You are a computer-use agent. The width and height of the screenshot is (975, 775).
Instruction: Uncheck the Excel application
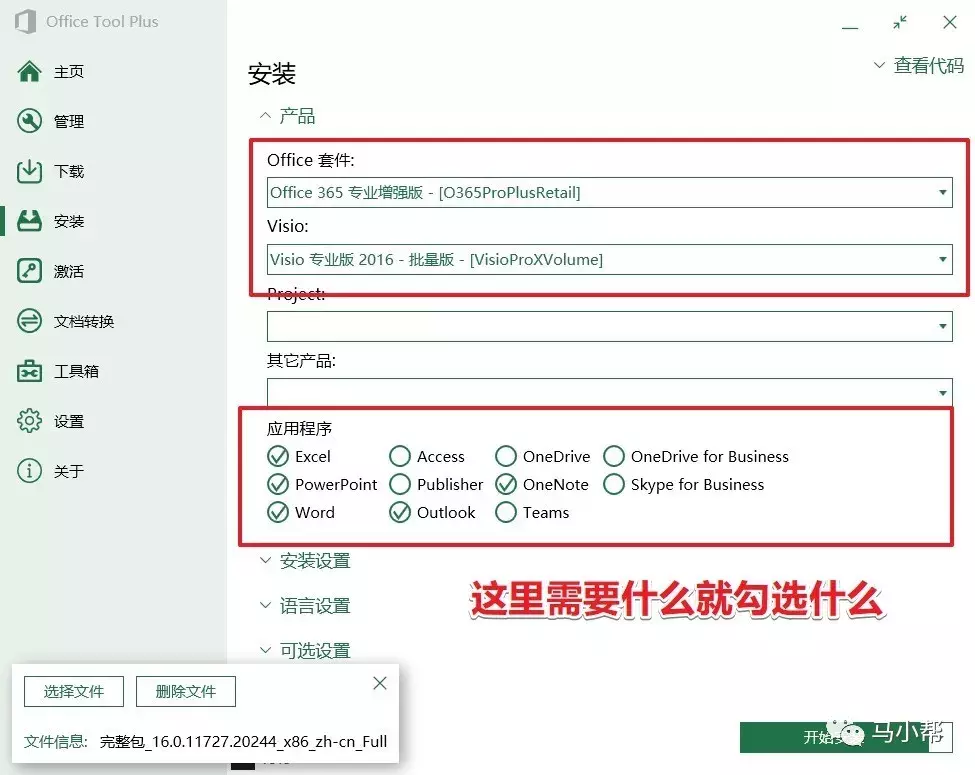point(278,457)
